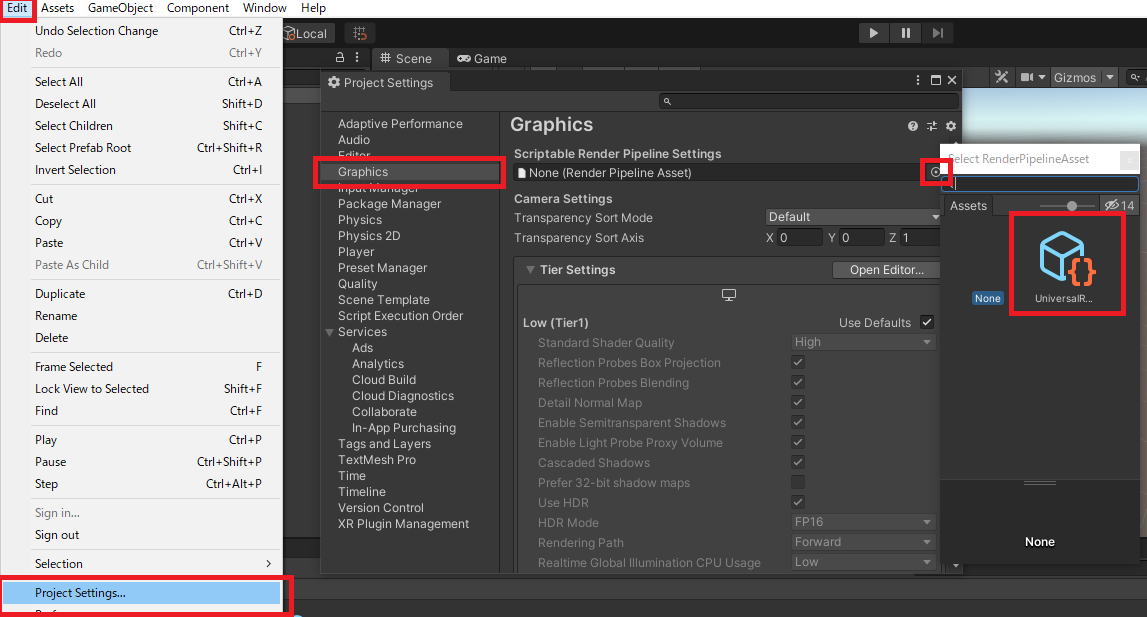This screenshot has height=617, width=1147.
Task: Open Rendering Path Forward dropdown
Action: [863, 542]
